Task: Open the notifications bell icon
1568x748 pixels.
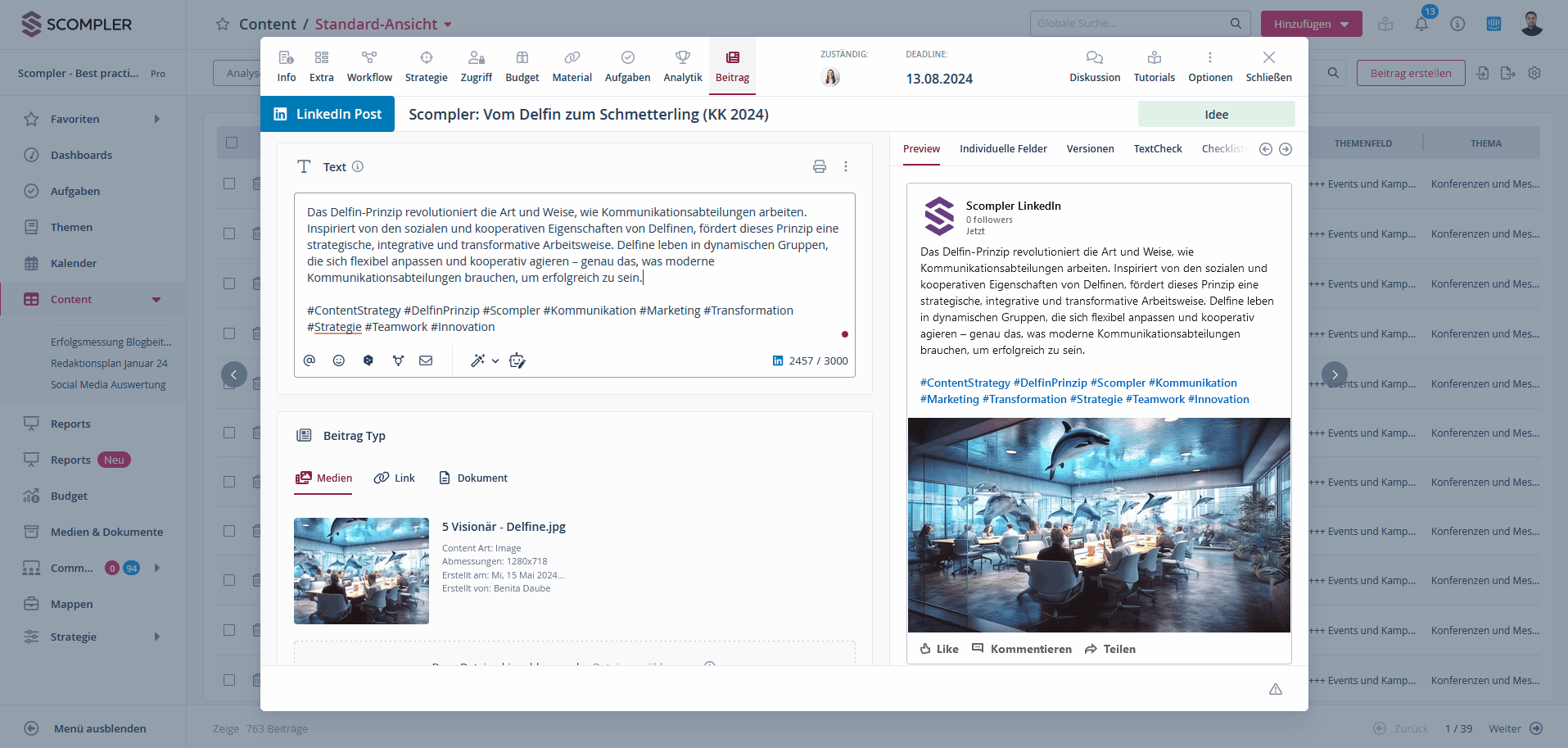Action: (x=1421, y=24)
